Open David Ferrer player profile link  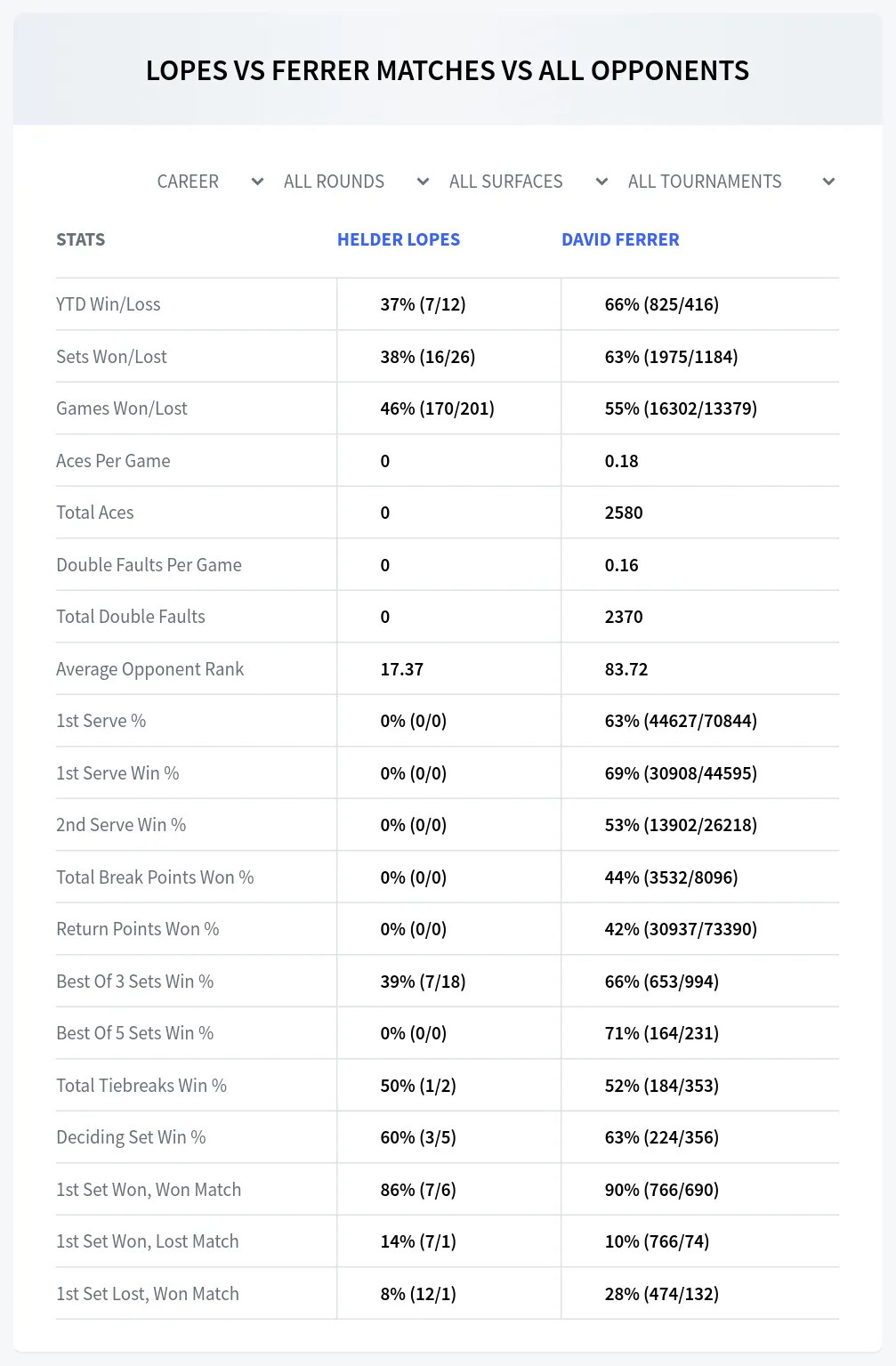(620, 239)
